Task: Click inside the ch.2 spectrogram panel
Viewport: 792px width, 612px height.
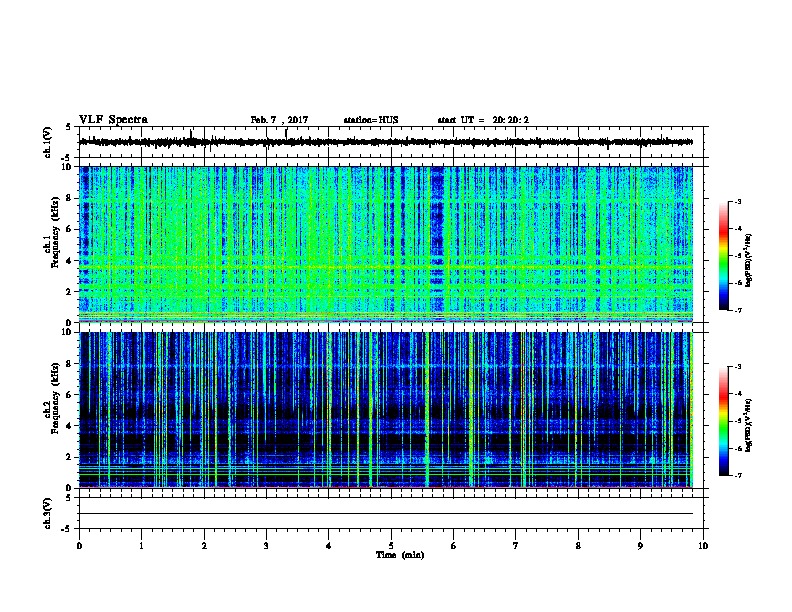Action: point(386,410)
